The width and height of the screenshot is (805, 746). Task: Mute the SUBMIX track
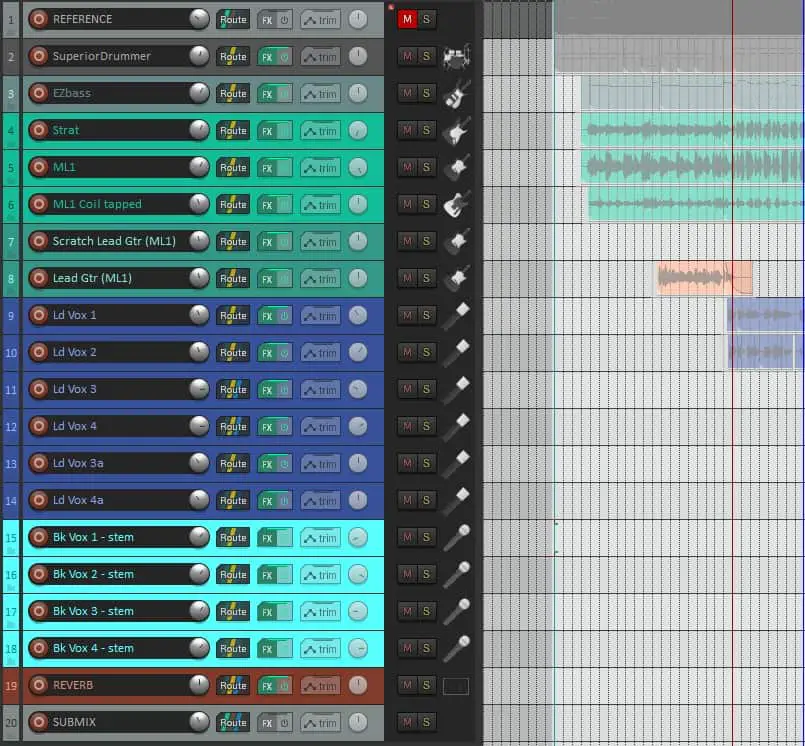[x=407, y=722]
